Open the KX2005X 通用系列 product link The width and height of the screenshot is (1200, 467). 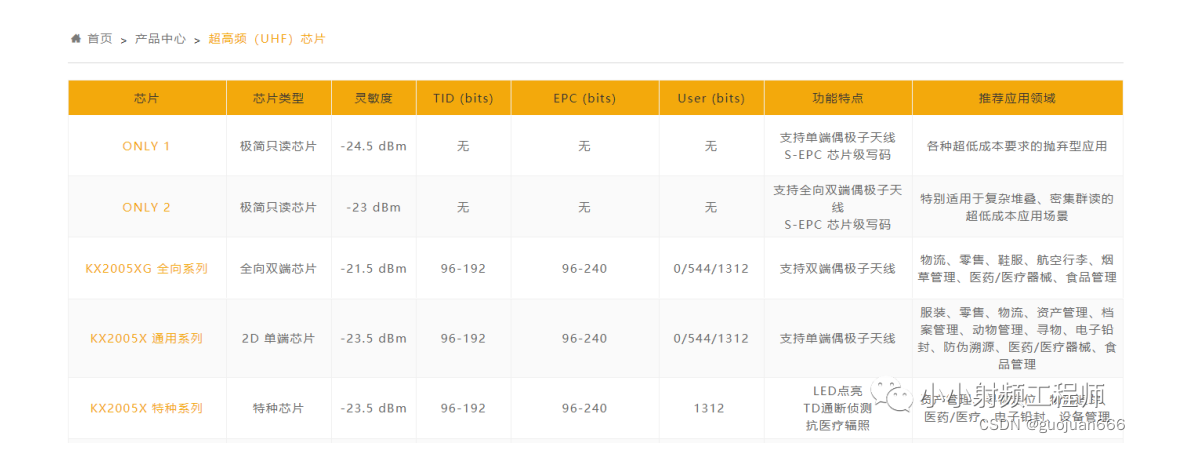point(146,338)
